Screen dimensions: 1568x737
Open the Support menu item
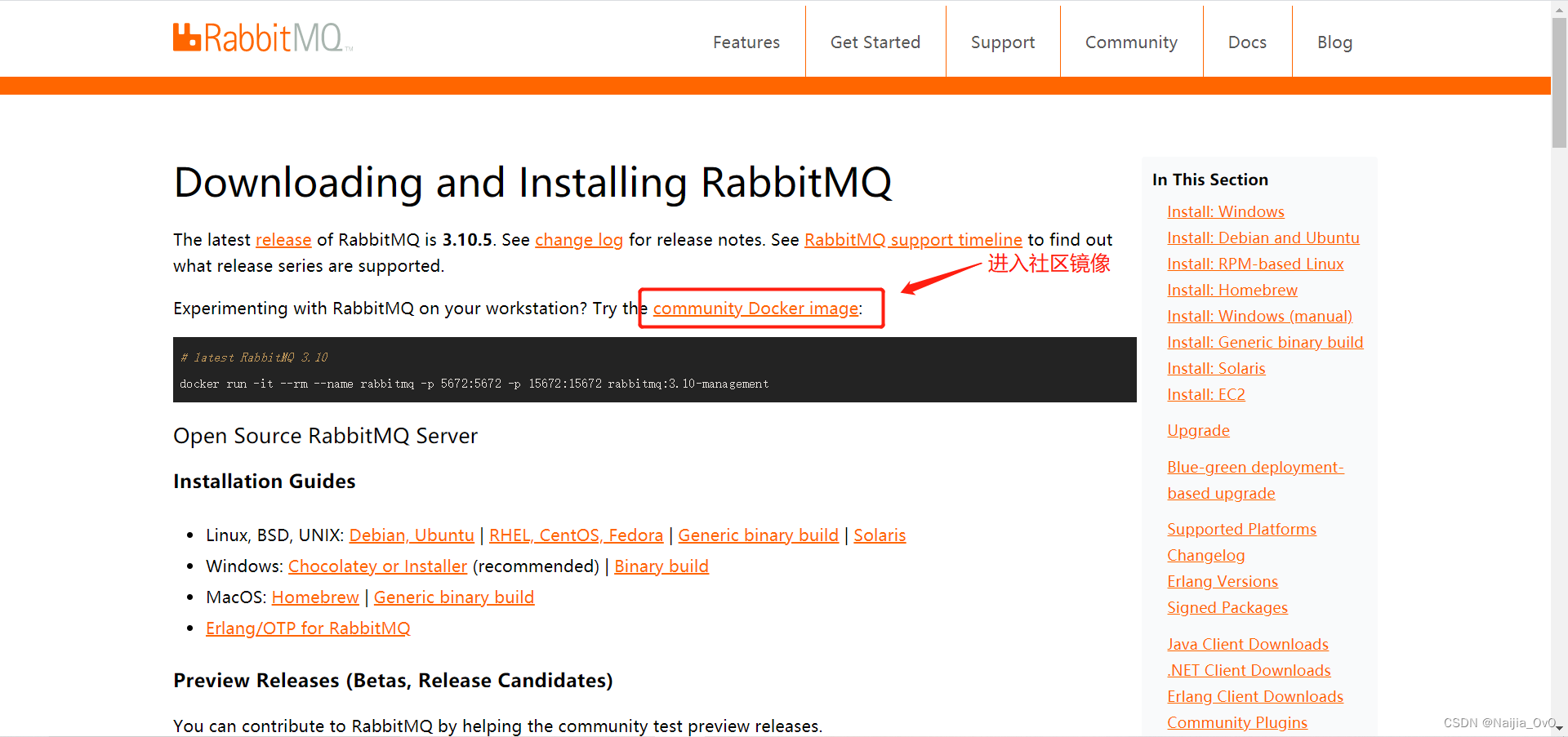[x=1002, y=42]
